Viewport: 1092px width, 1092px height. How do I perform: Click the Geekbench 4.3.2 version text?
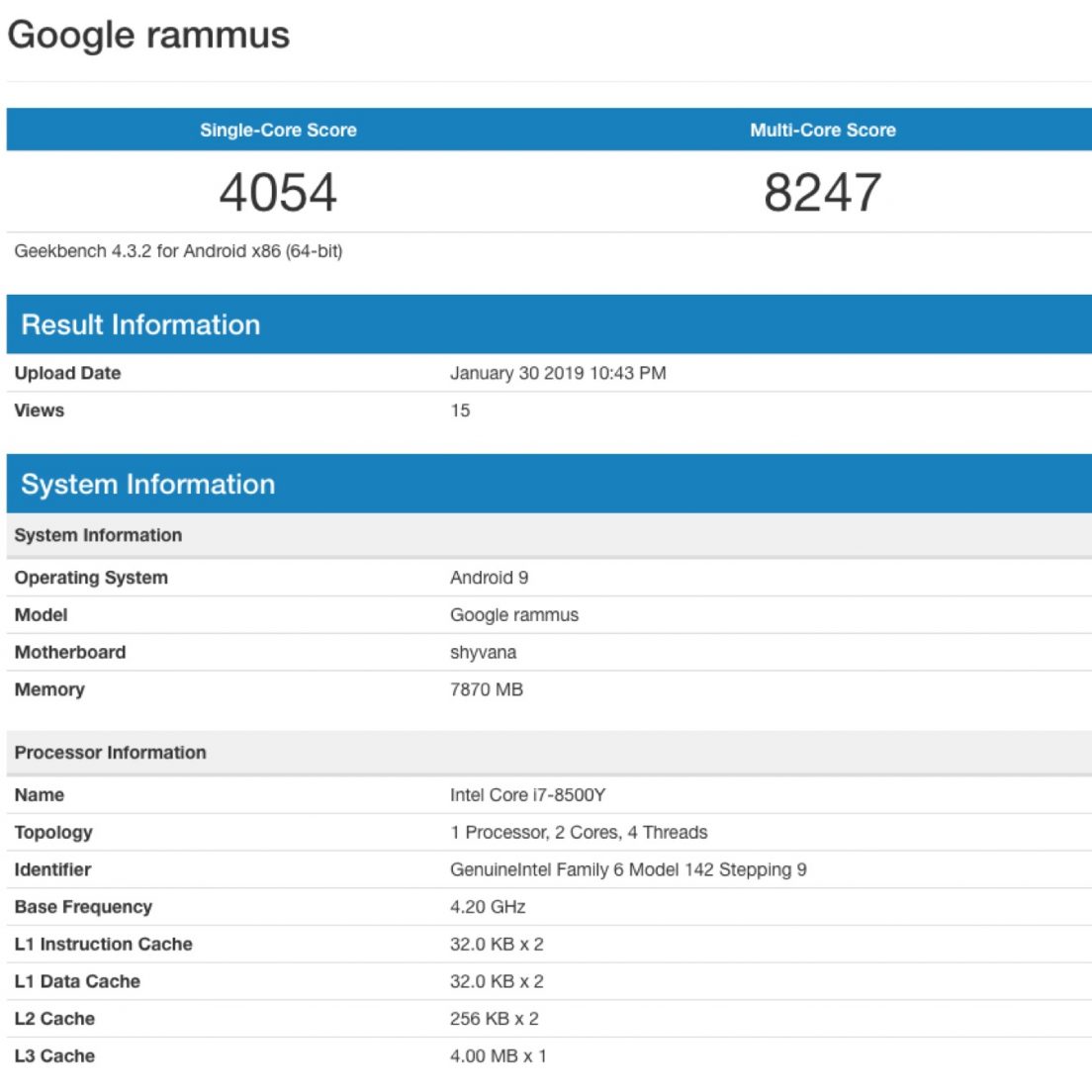(x=178, y=251)
